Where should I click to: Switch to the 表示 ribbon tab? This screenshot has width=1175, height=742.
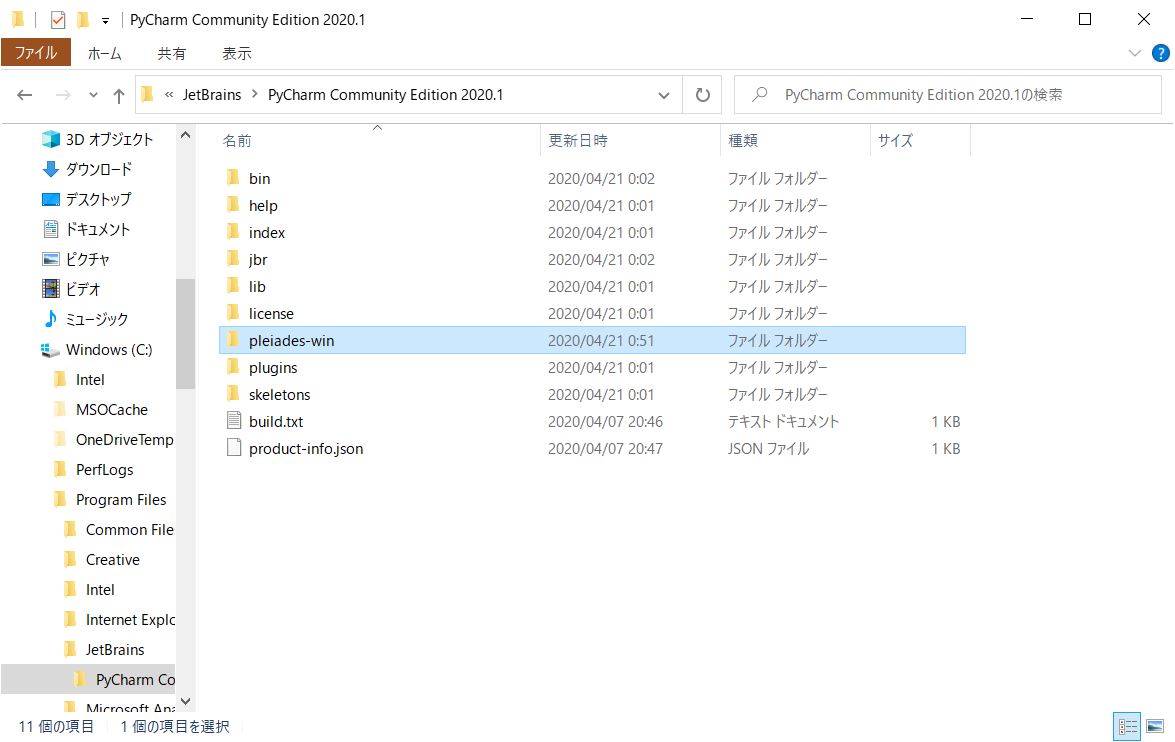click(x=237, y=53)
